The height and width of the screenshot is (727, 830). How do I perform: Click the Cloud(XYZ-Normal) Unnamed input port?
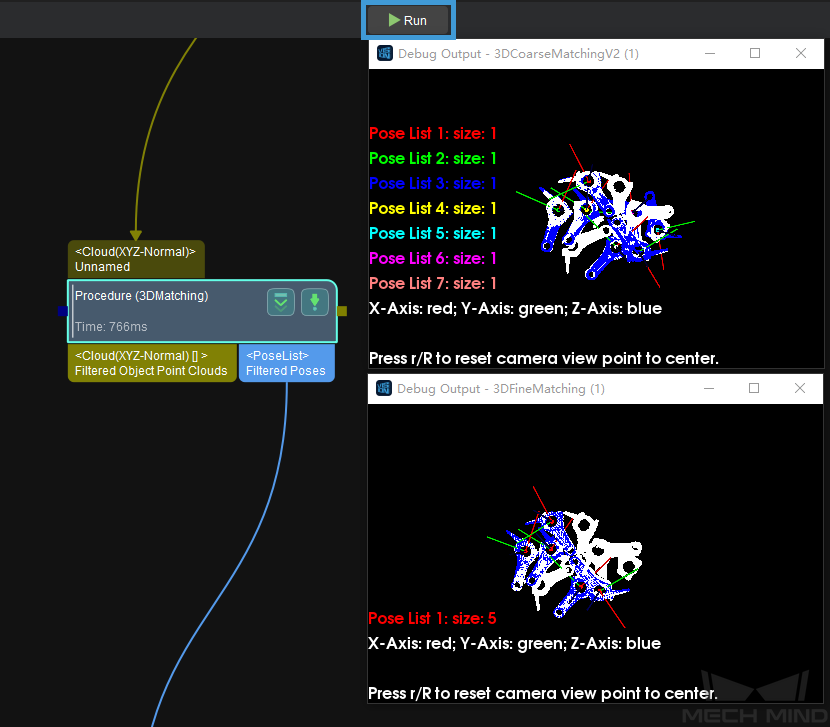point(136,259)
